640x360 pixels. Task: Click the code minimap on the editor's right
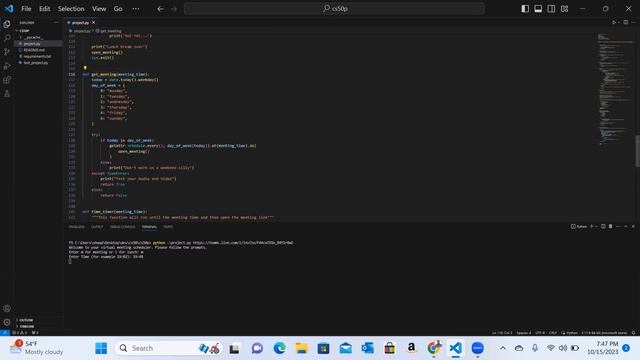click(615, 90)
